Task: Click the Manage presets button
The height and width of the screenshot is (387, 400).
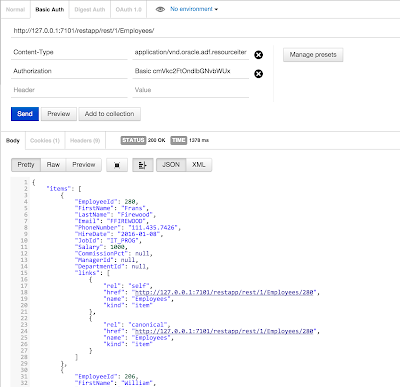Action: pyautogui.click(x=313, y=55)
